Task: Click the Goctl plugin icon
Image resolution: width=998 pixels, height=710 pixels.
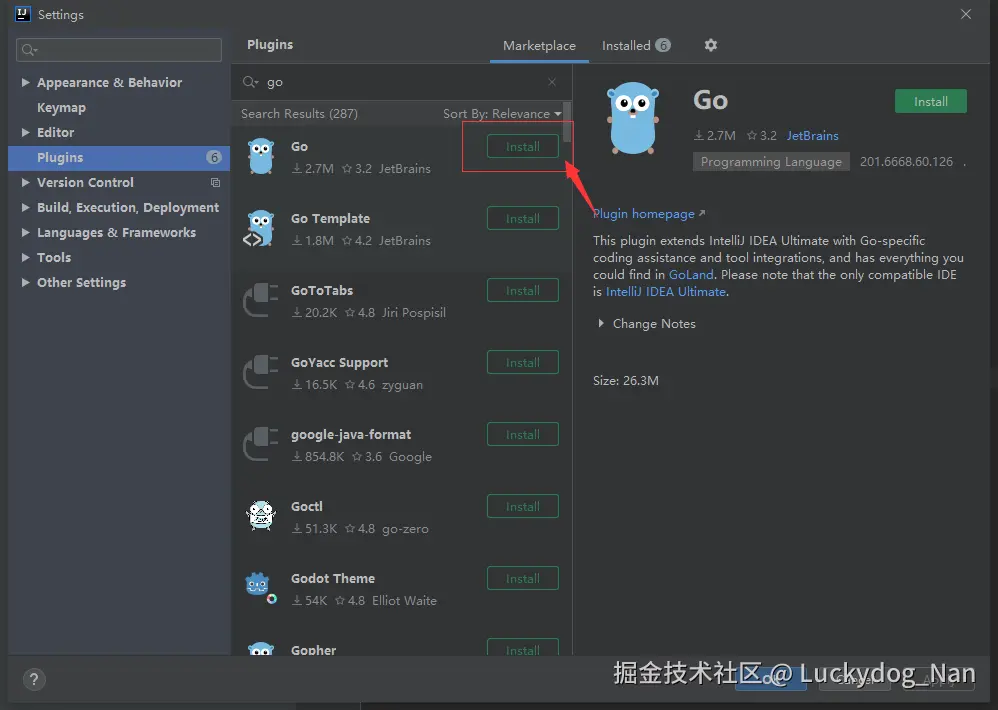Action: tap(261, 516)
